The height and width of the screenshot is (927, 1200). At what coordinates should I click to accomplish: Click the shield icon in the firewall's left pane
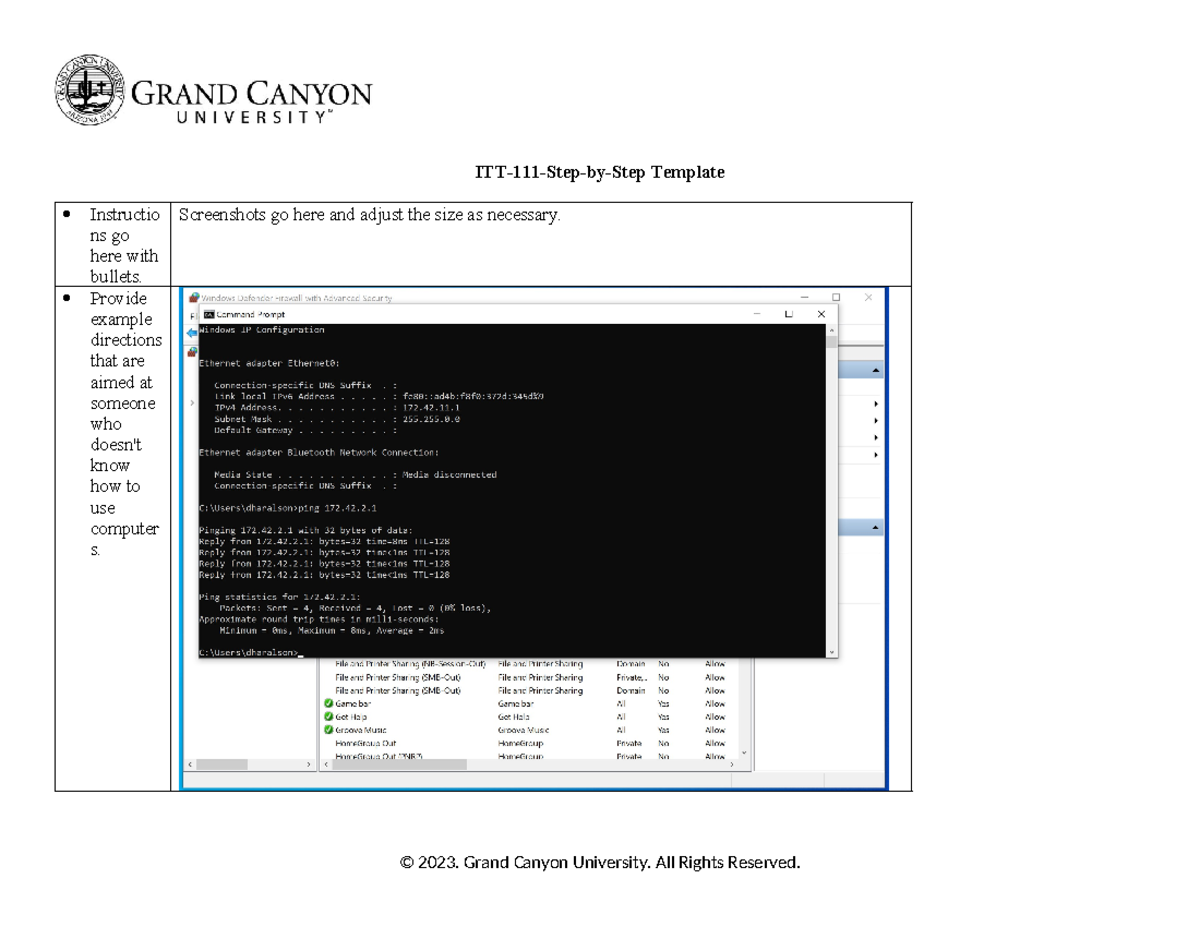(x=192, y=352)
